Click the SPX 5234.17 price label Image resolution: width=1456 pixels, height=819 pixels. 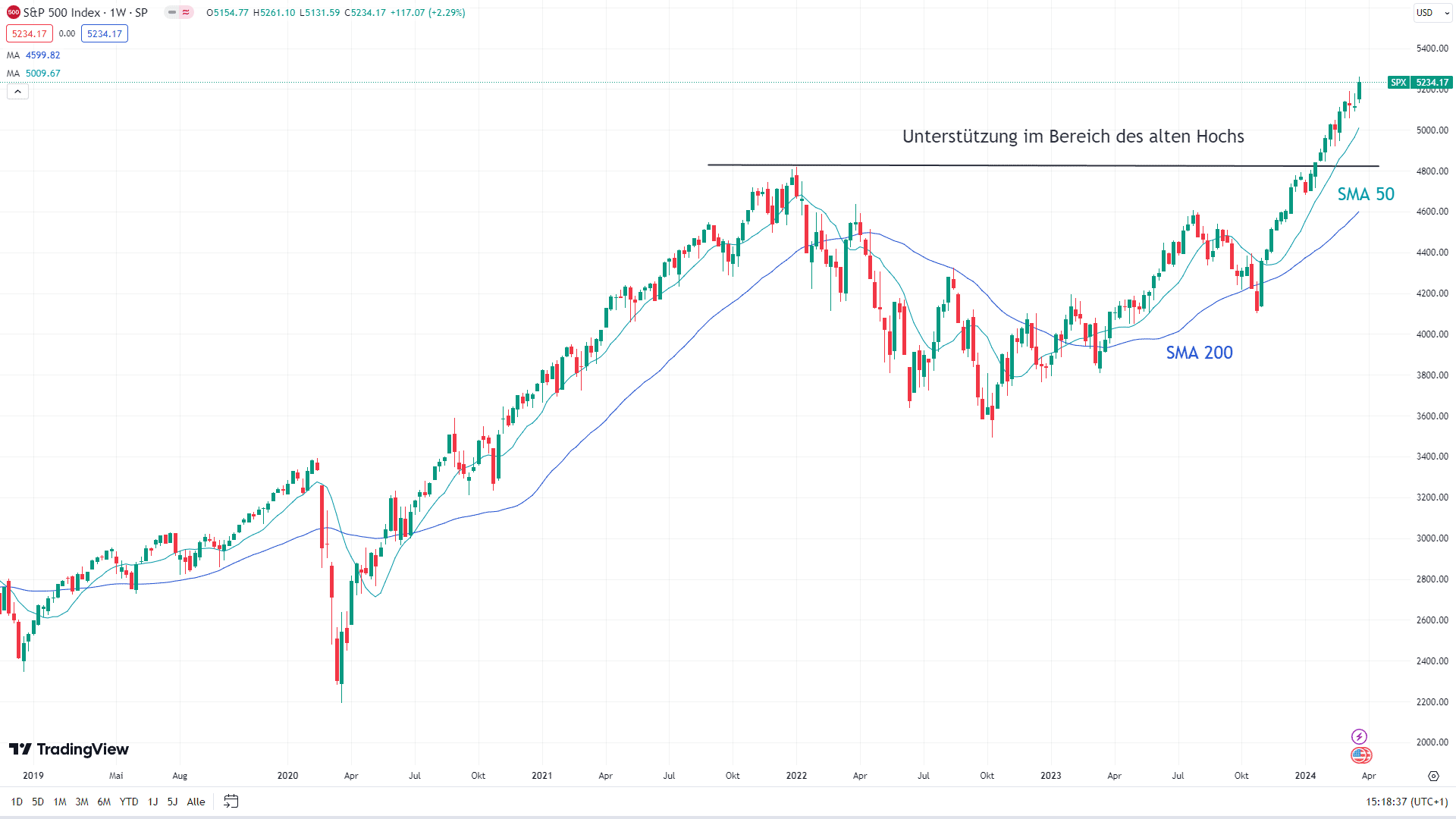[1420, 83]
